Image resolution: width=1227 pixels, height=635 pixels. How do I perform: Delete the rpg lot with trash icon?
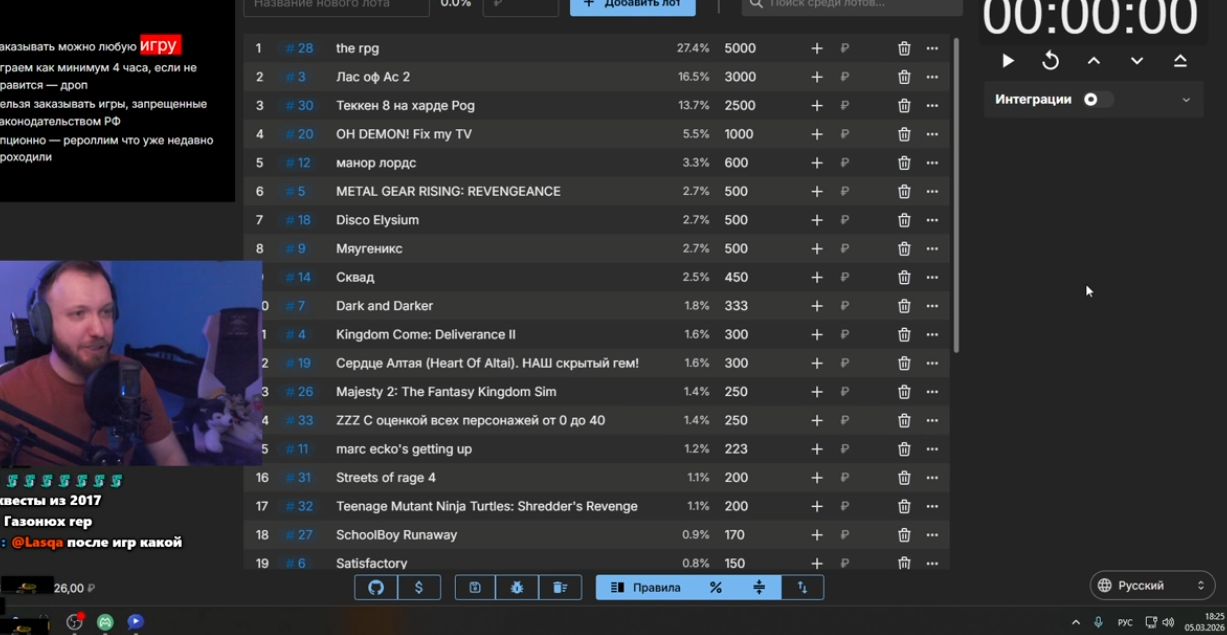click(x=904, y=48)
